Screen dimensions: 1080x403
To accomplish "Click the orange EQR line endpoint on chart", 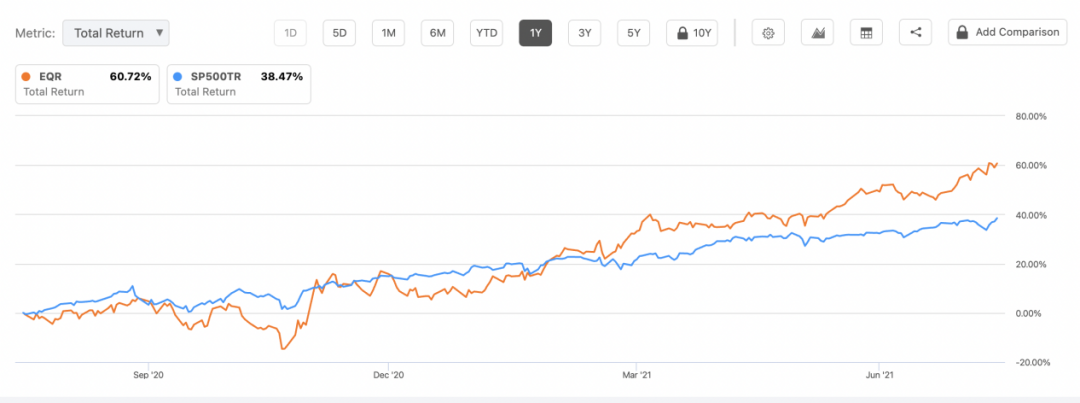I will [996, 163].
